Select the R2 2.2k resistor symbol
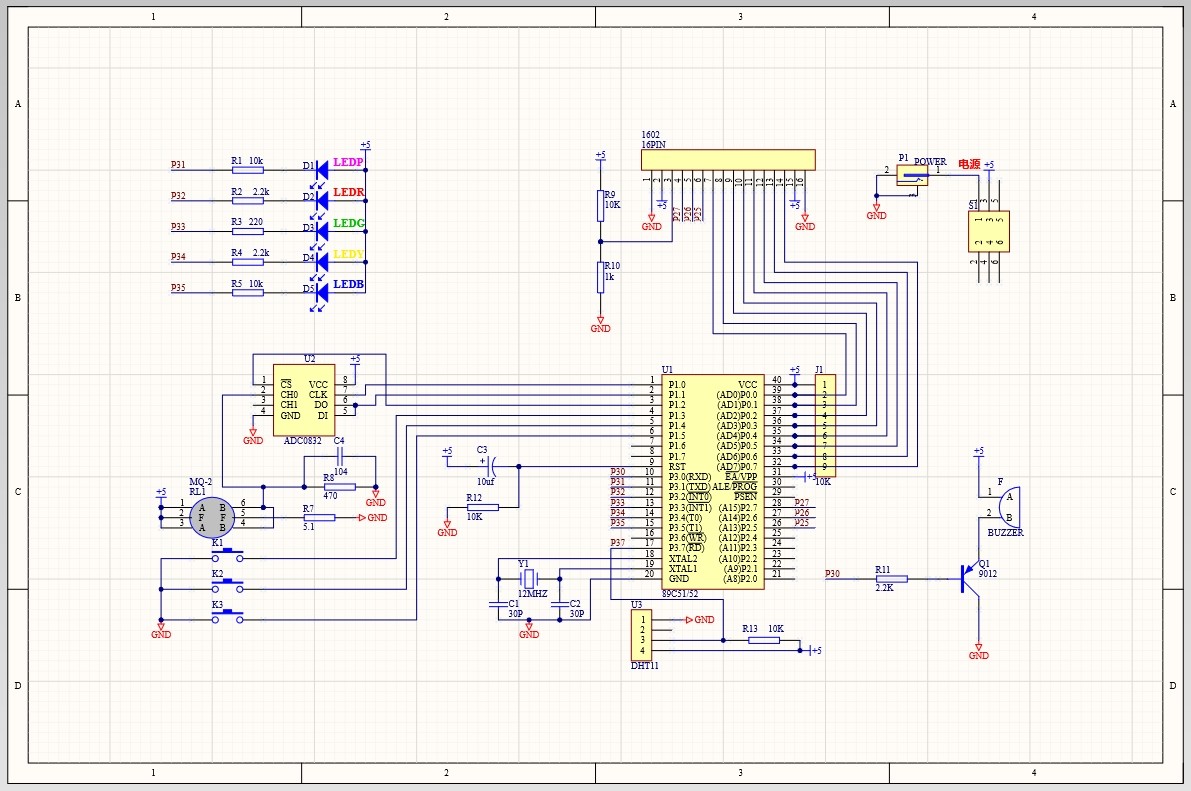Screen dimensions: 1191x791 point(248,201)
